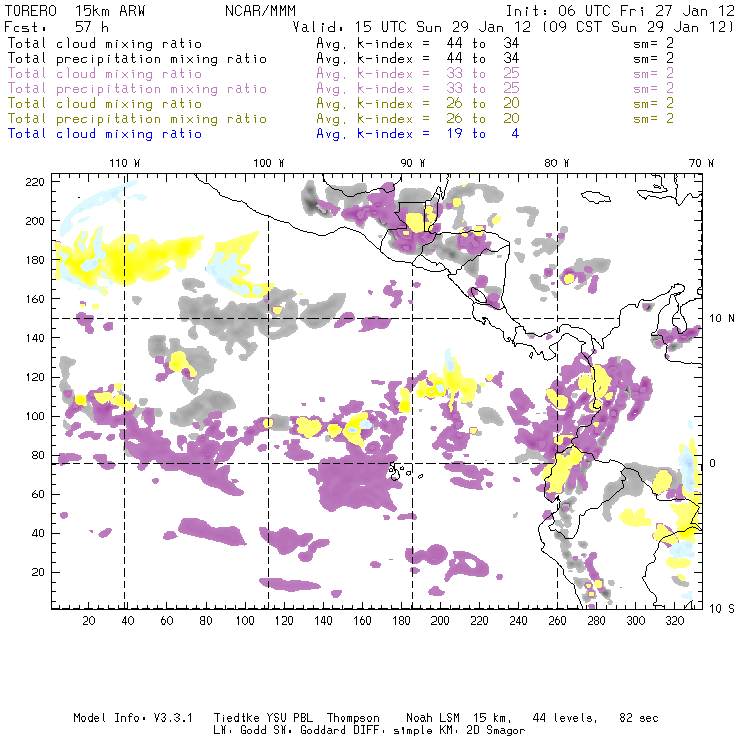Click the '44 levels,' text in model info
The width and height of the screenshot is (740, 740).
pyautogui.click(x=565, y=718)
